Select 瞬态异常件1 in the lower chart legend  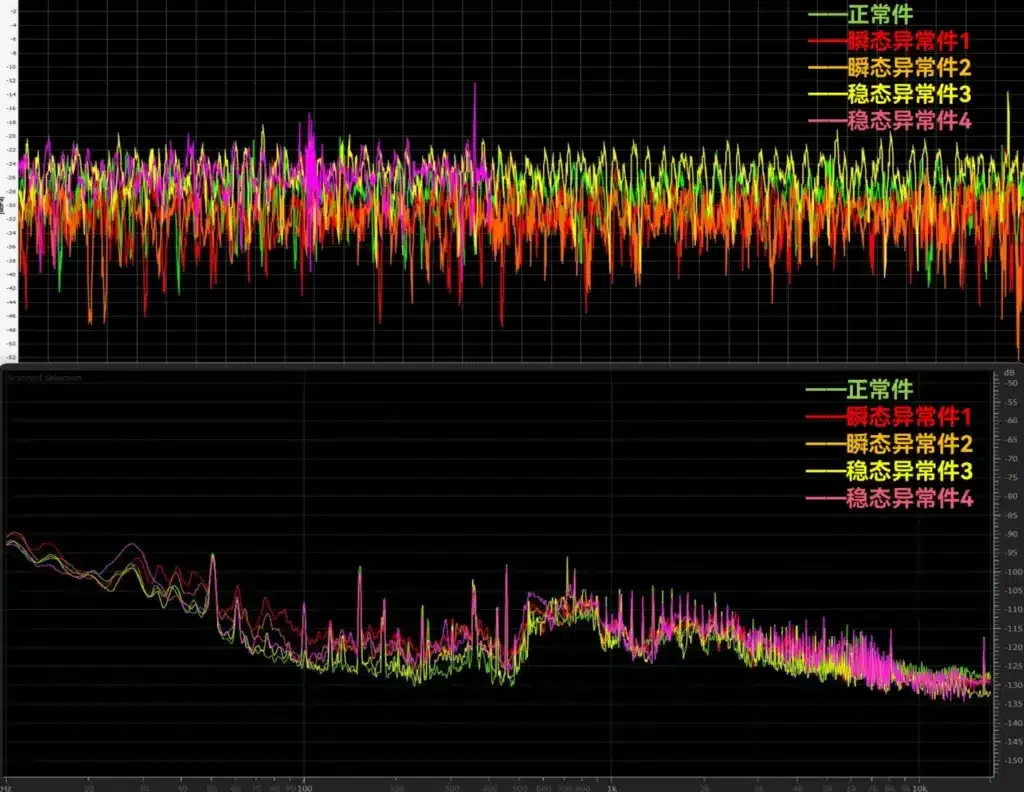(x=908, y=417)
